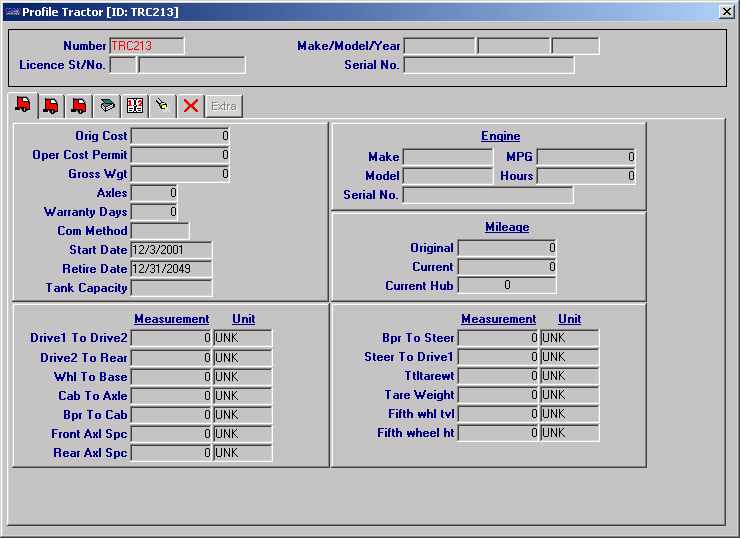Click the tractor Year field in header
740x538 pixels.
coord(575,46)
